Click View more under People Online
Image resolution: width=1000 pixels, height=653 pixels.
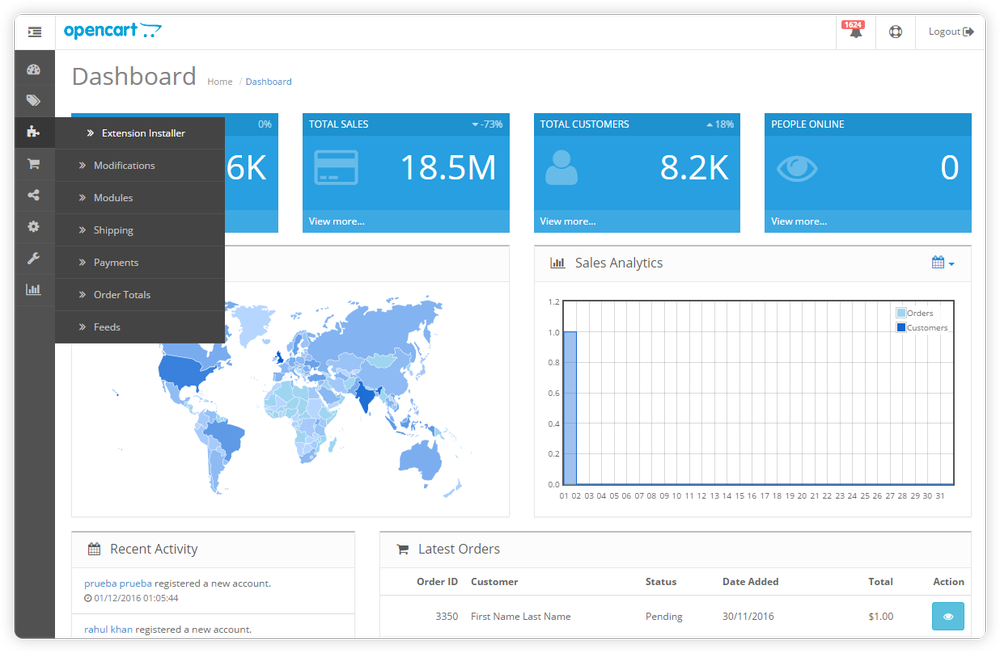point(798,221)
